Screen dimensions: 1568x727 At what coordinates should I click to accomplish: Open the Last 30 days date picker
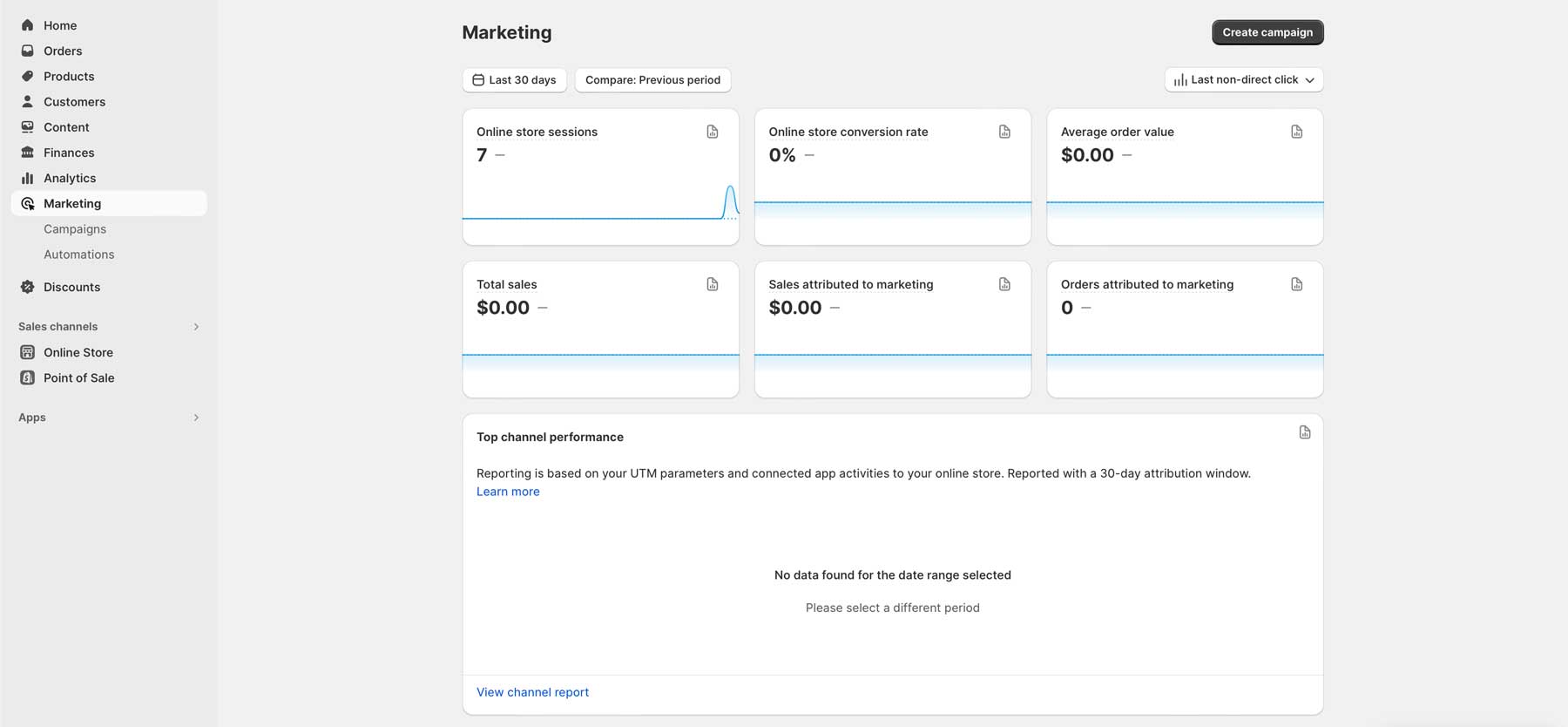[514, 80]
